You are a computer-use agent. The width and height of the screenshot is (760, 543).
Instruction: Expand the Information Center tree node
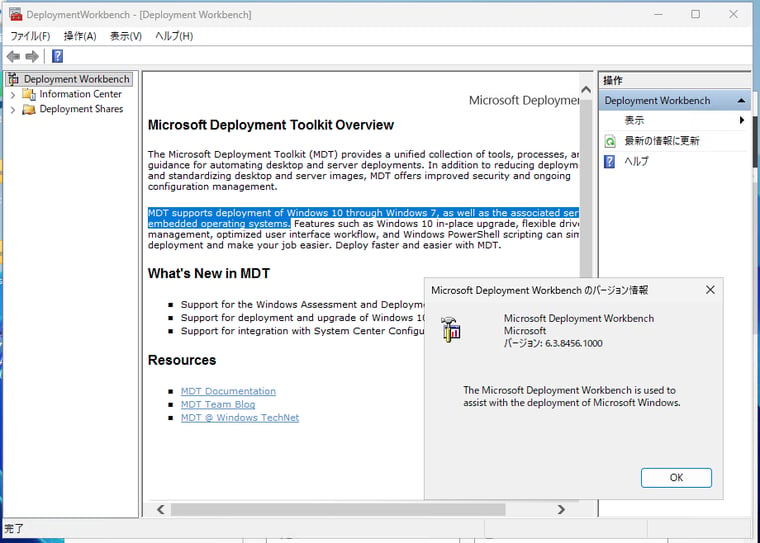pyautogui.click(x=13, y=95)
